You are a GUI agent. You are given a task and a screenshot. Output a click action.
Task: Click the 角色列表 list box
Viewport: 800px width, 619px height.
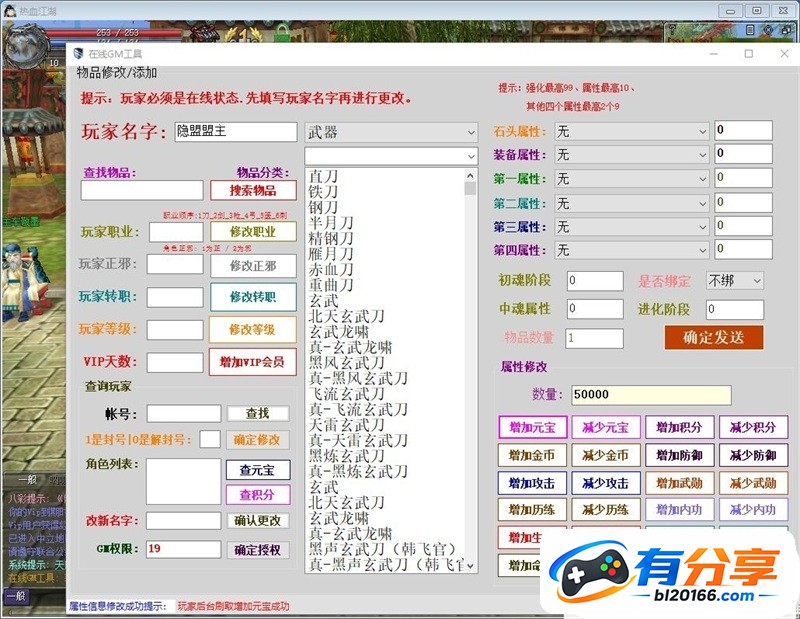click(183, 481)
